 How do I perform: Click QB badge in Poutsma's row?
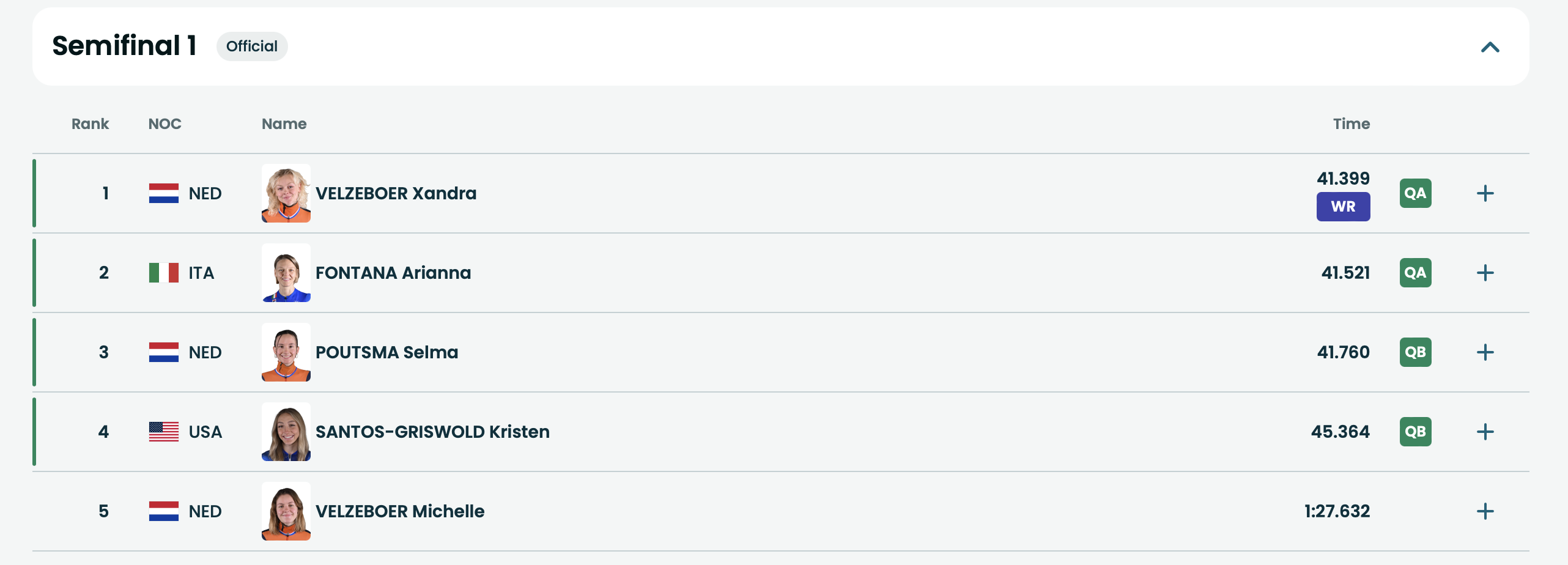click(x=1415, y=352)
